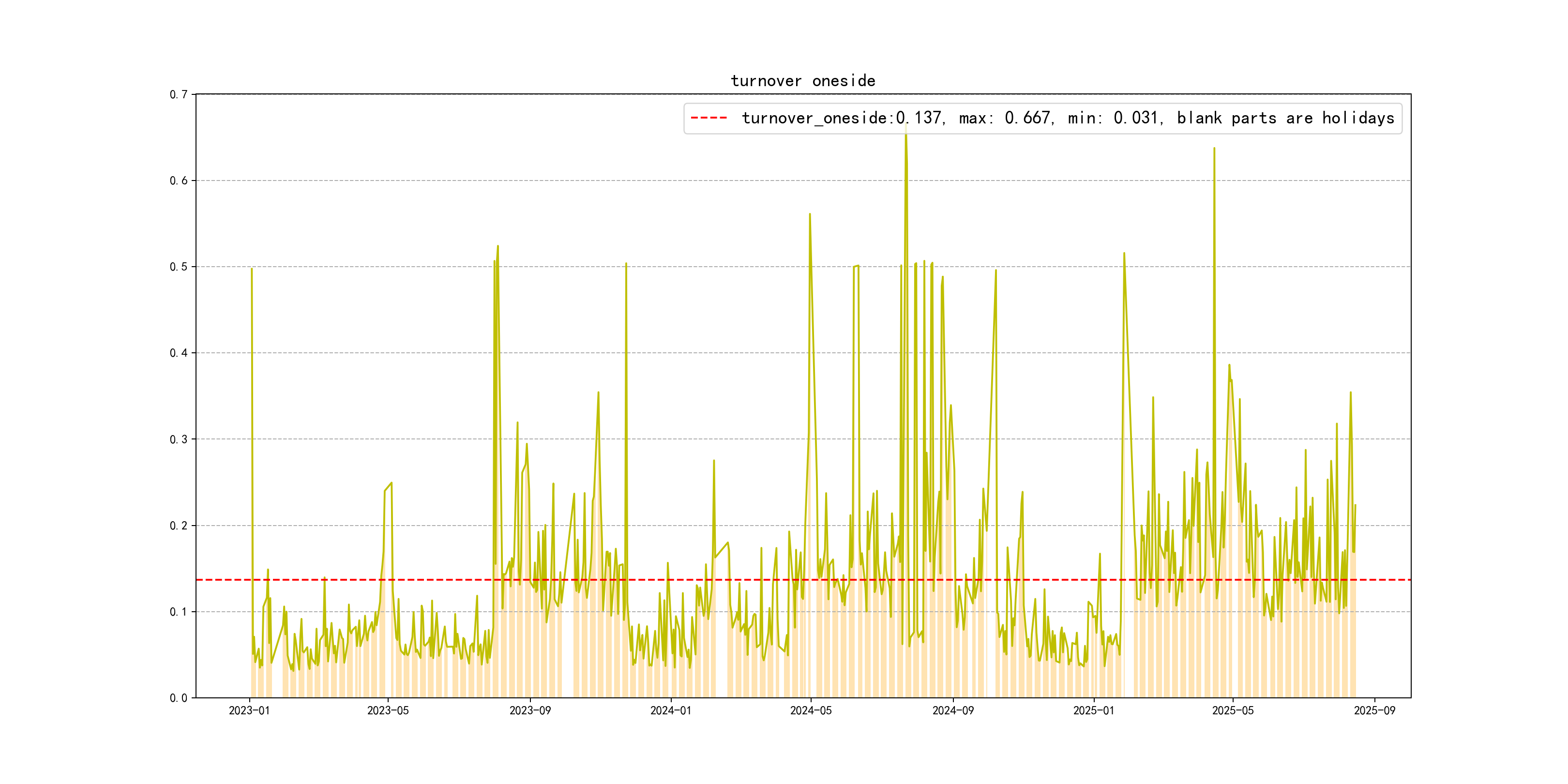The height and width of the screenshot is (784, 1568).
Task: Click the chart title 'turnover oneside'
Action: pos(803,81)
